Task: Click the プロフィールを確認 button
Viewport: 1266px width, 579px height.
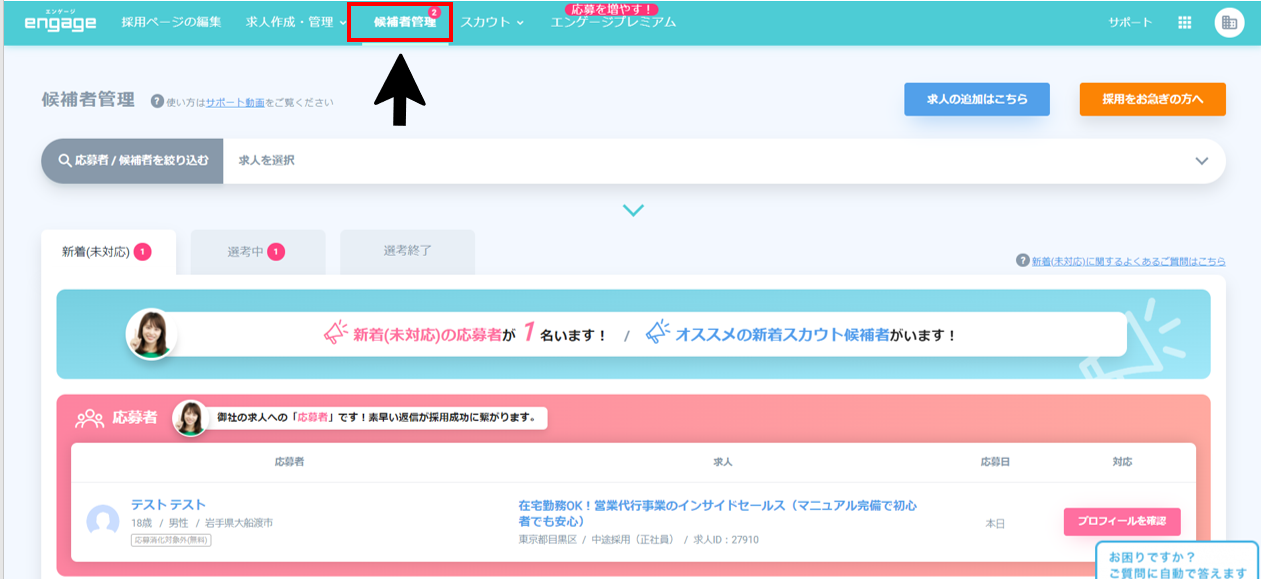Action: pos(1122,522)
